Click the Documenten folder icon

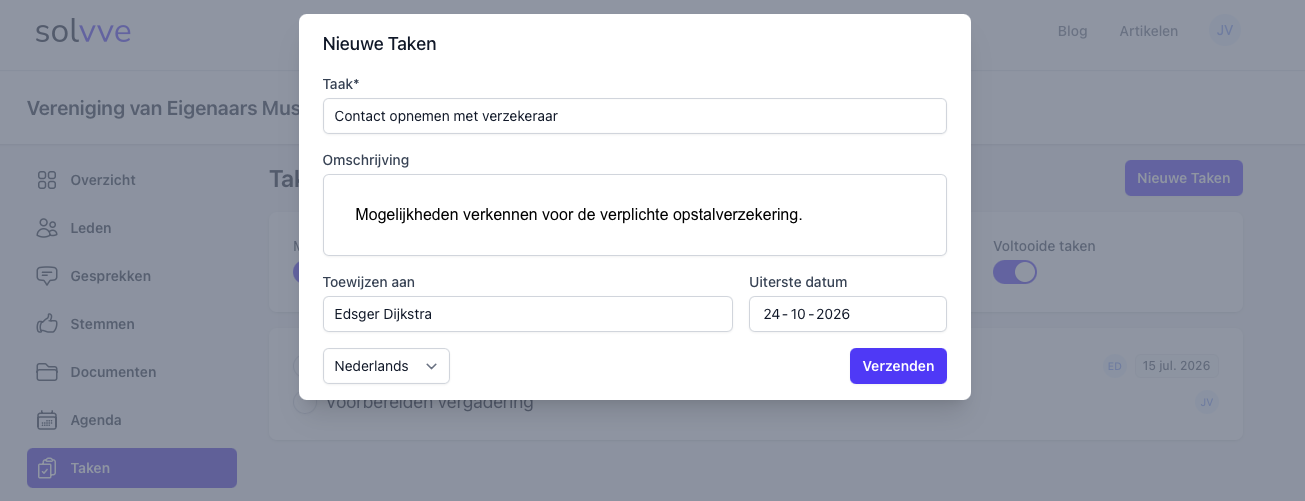click(x=47, y=372)
